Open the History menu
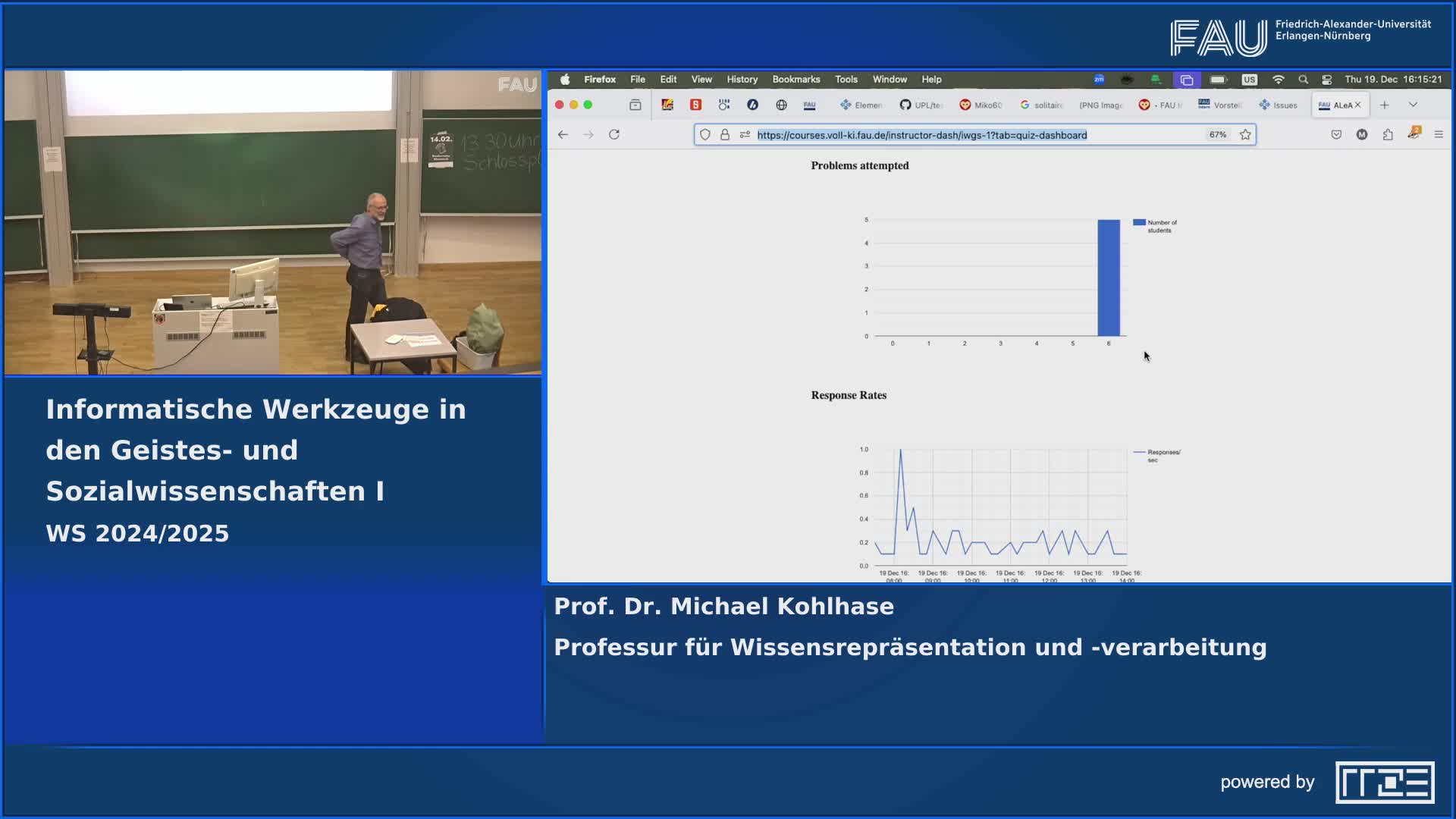This screenshot has width=1456, height=819. pos(742,80)
